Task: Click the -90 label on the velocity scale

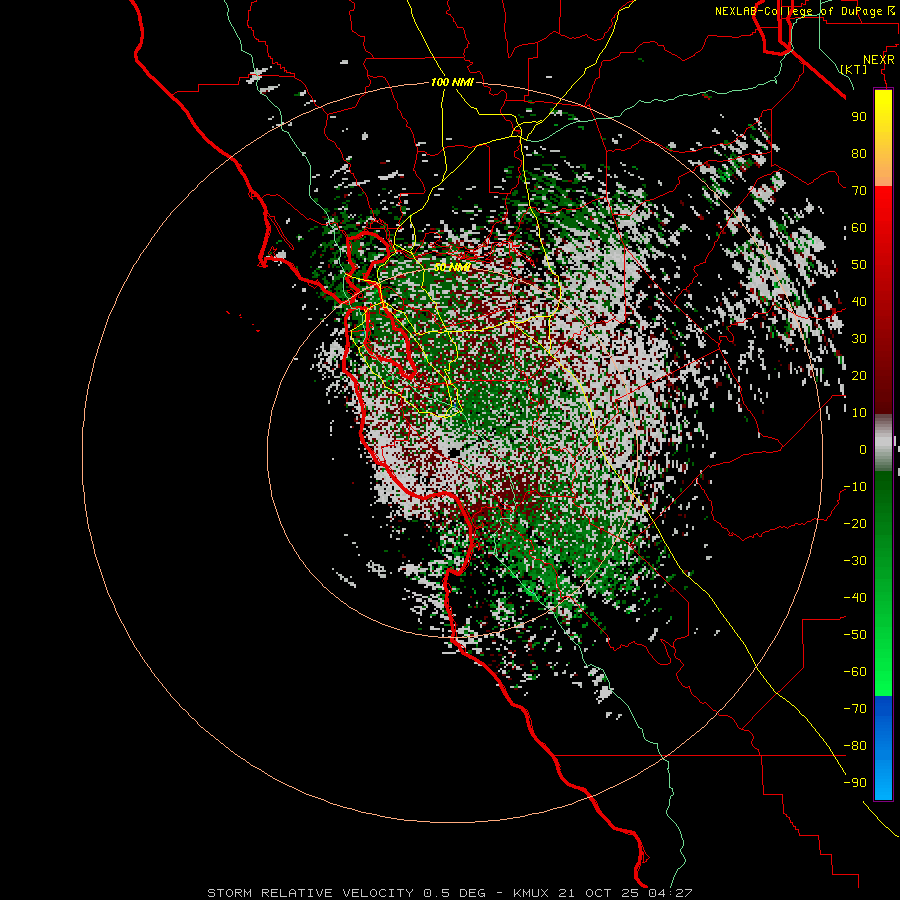Action: point(855,783)
